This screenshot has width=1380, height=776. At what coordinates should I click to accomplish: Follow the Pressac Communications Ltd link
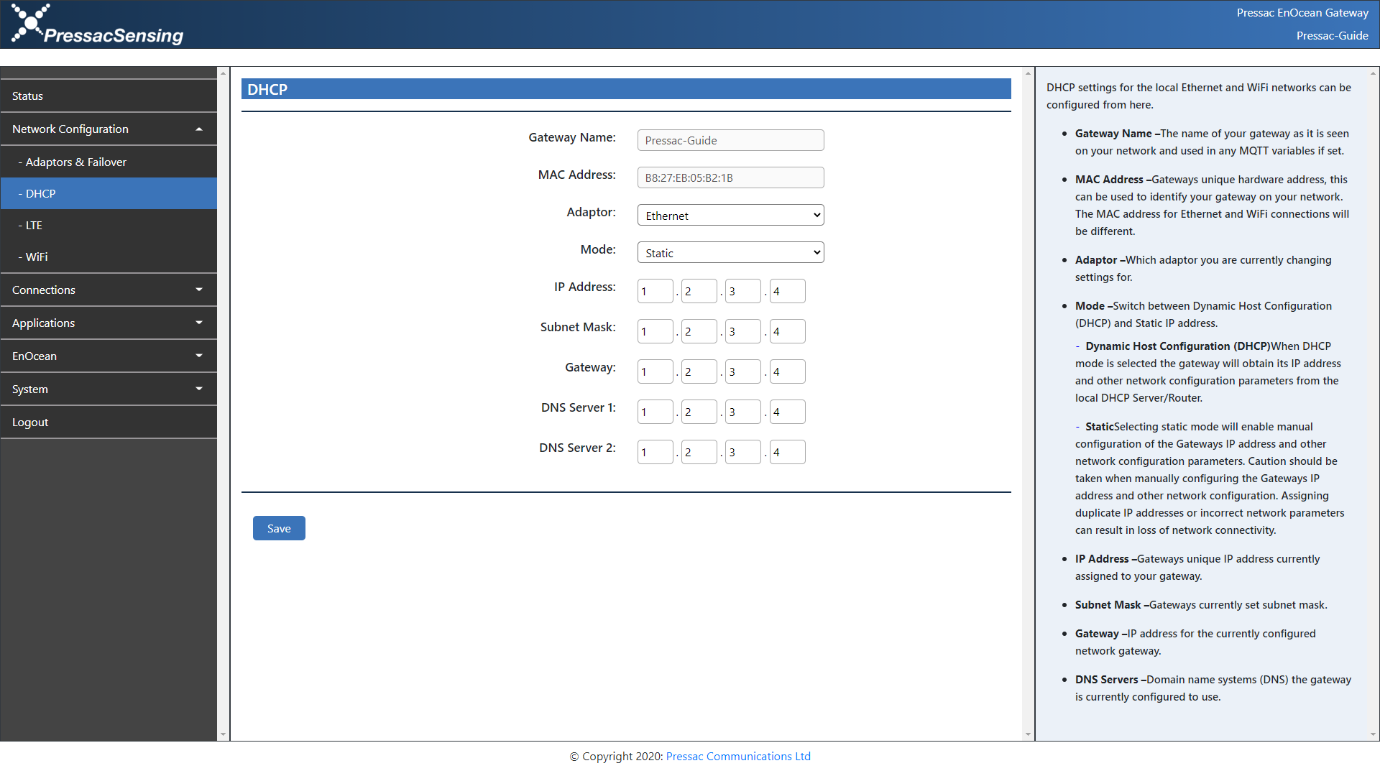tap(738, 756)
